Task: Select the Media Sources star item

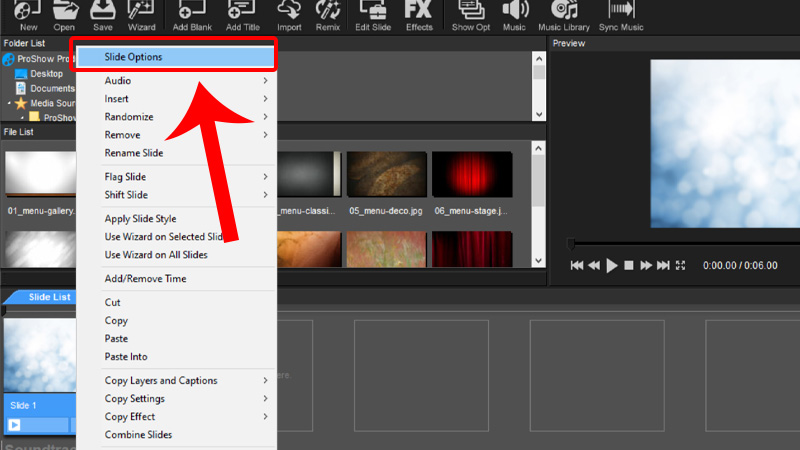Action: tap(21, 103)
